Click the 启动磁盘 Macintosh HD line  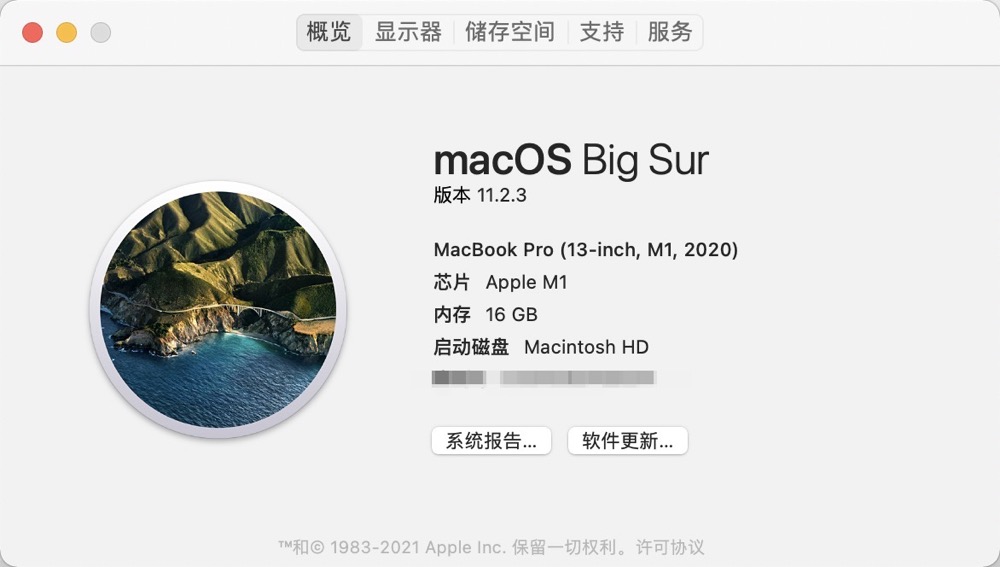tap(541, 347)
